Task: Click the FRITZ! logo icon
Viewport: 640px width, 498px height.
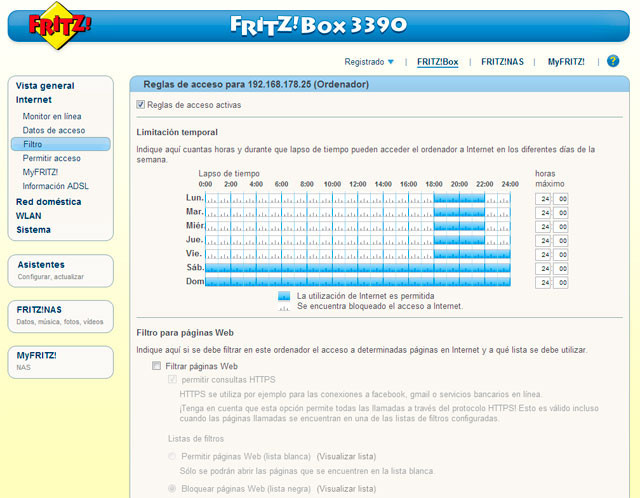Action: 60,26
